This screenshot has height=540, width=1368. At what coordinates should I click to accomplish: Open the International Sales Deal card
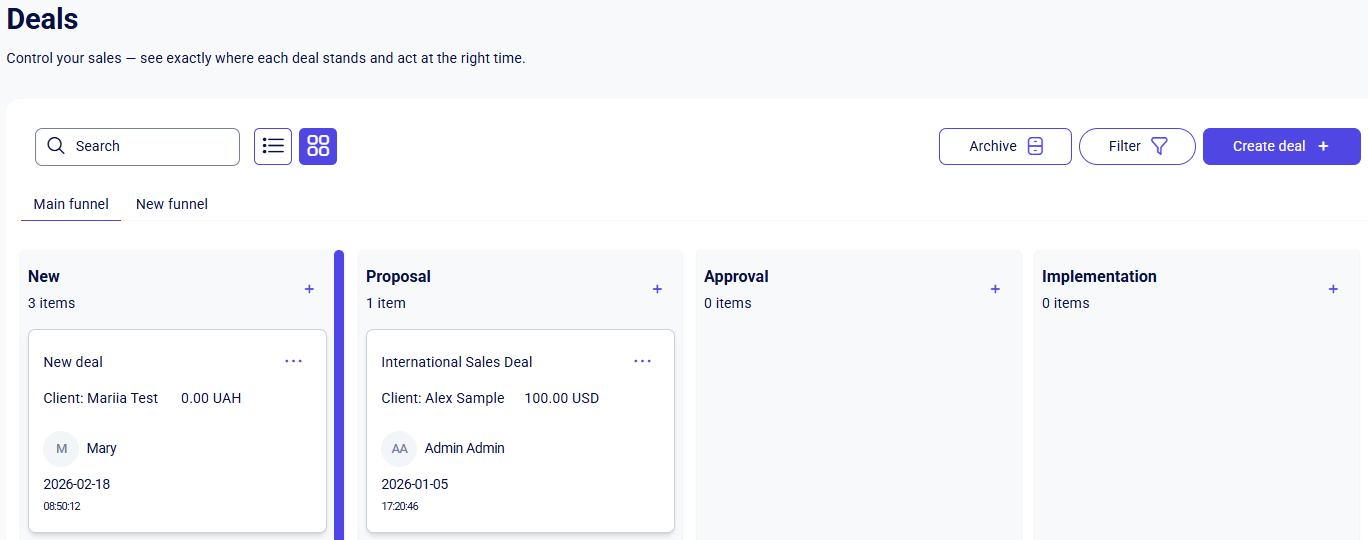pos(457,362)
